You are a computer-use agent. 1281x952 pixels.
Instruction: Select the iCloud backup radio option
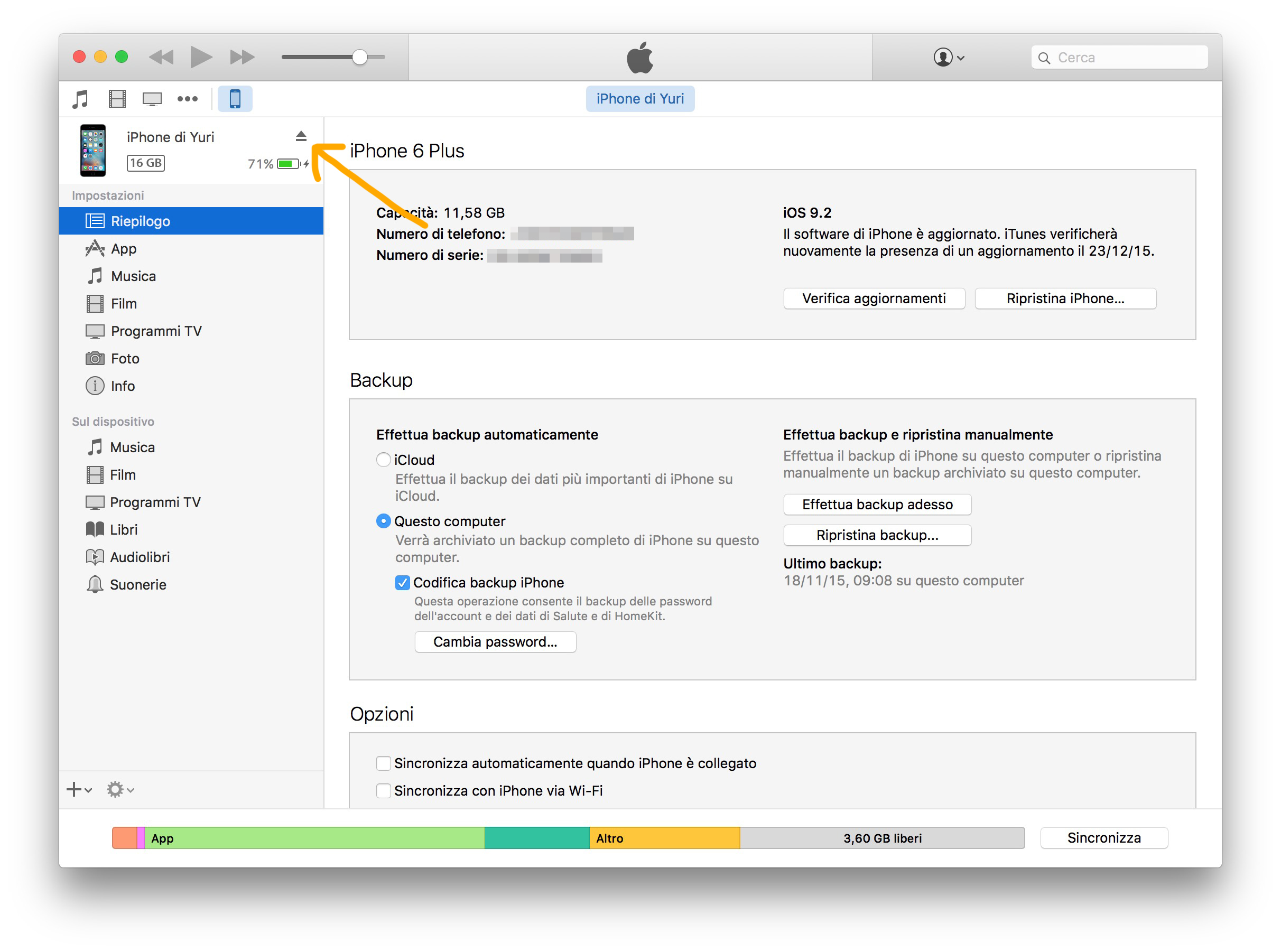pyautogui.click(x=383, y=460)
